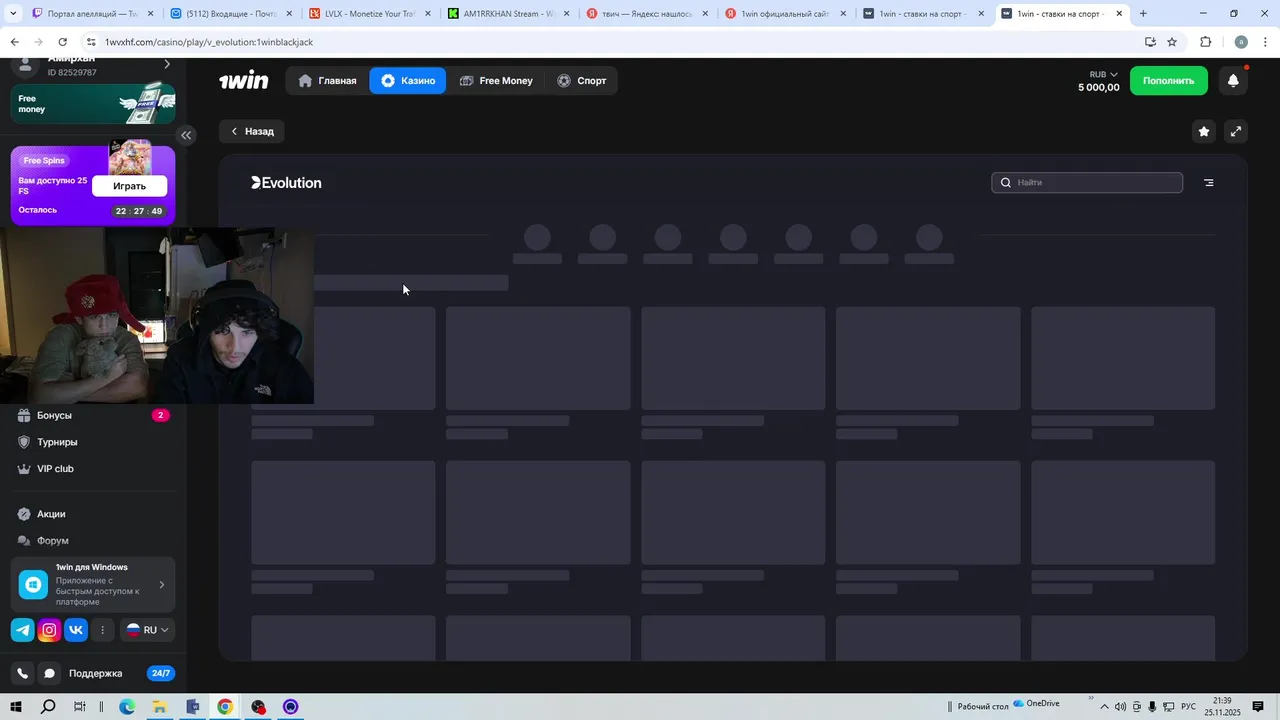Open File Explorer from taskbar

coord(160,707)
